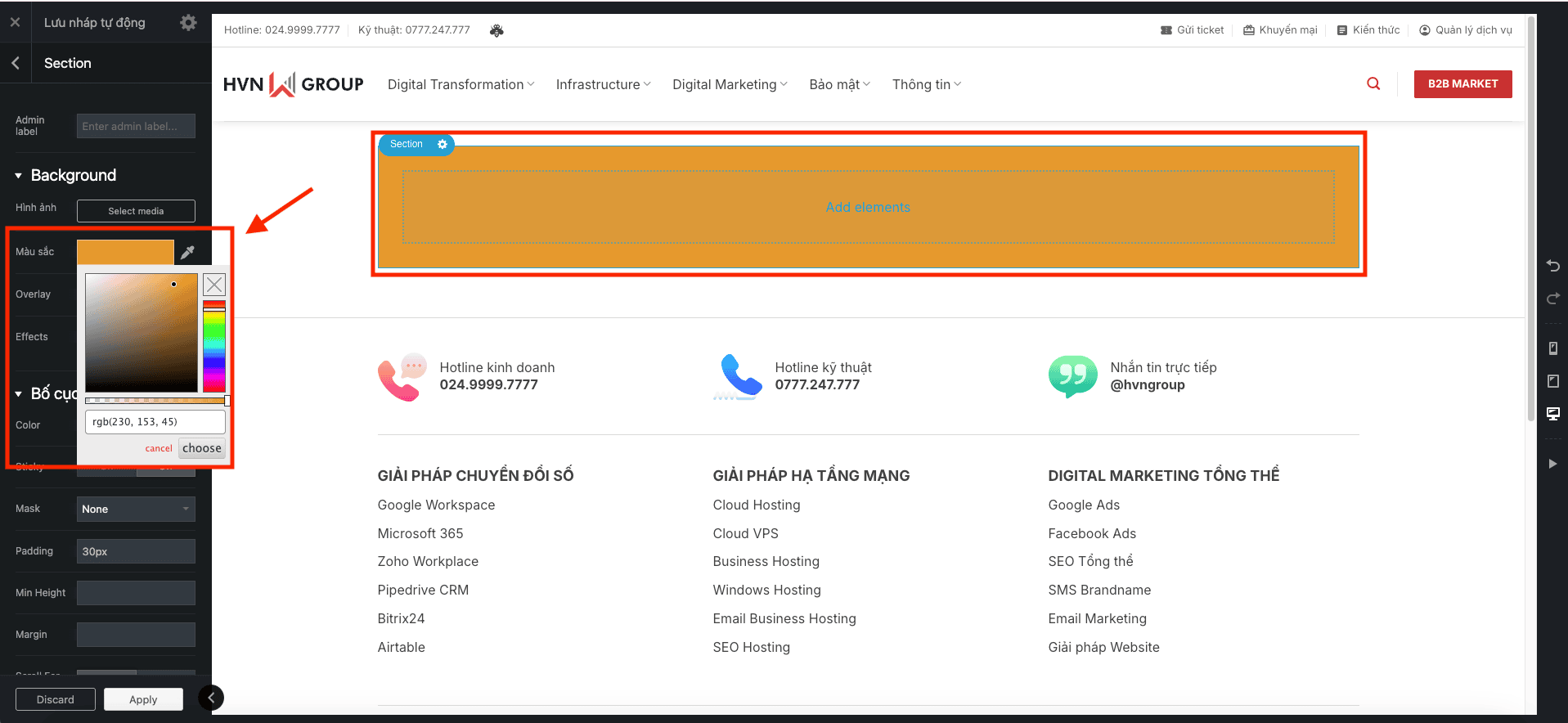
Task: Click the play preview triangle icon
Action: (1552, 464)
